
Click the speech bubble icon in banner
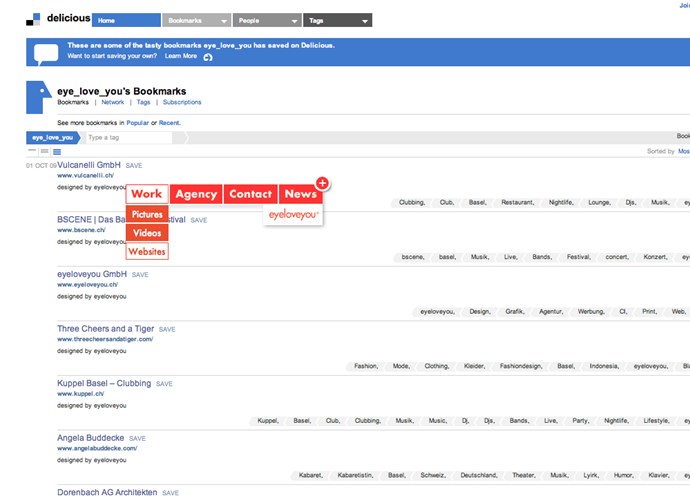click(46, 54)
